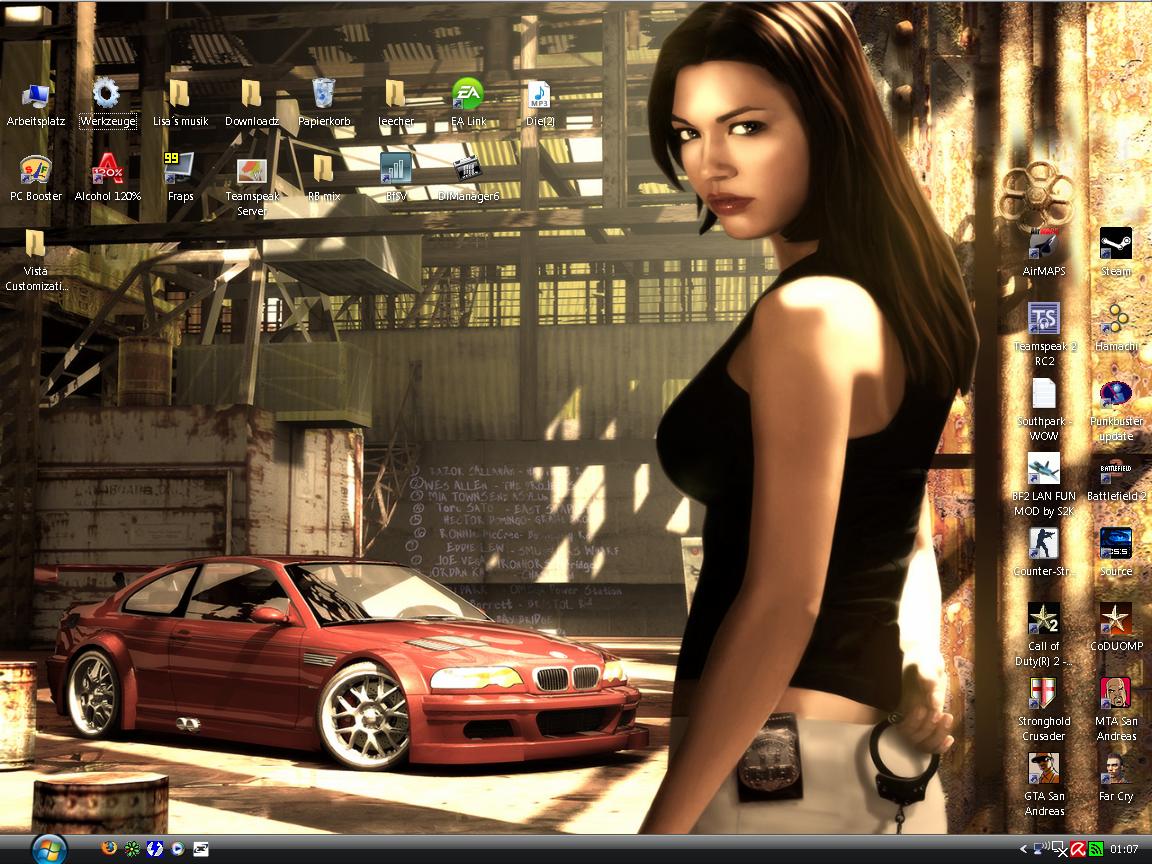Click the CoDUOMP shortcut icon
1152x864 pixels.
click(1115, 619)
